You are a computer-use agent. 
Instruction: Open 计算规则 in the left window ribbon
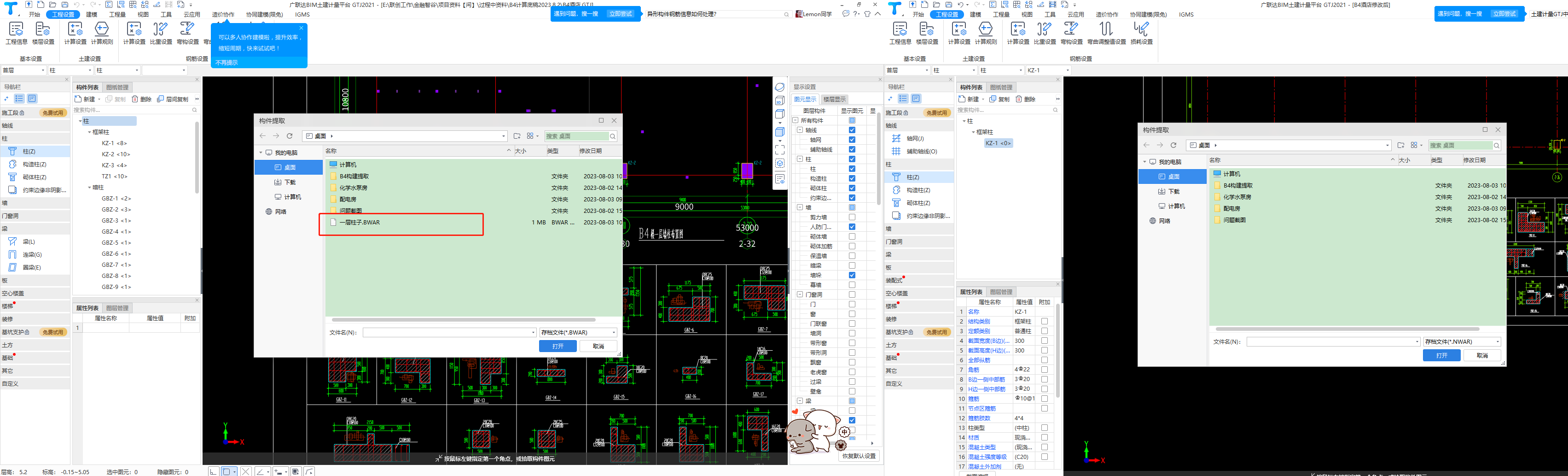(x=102, y=34)
